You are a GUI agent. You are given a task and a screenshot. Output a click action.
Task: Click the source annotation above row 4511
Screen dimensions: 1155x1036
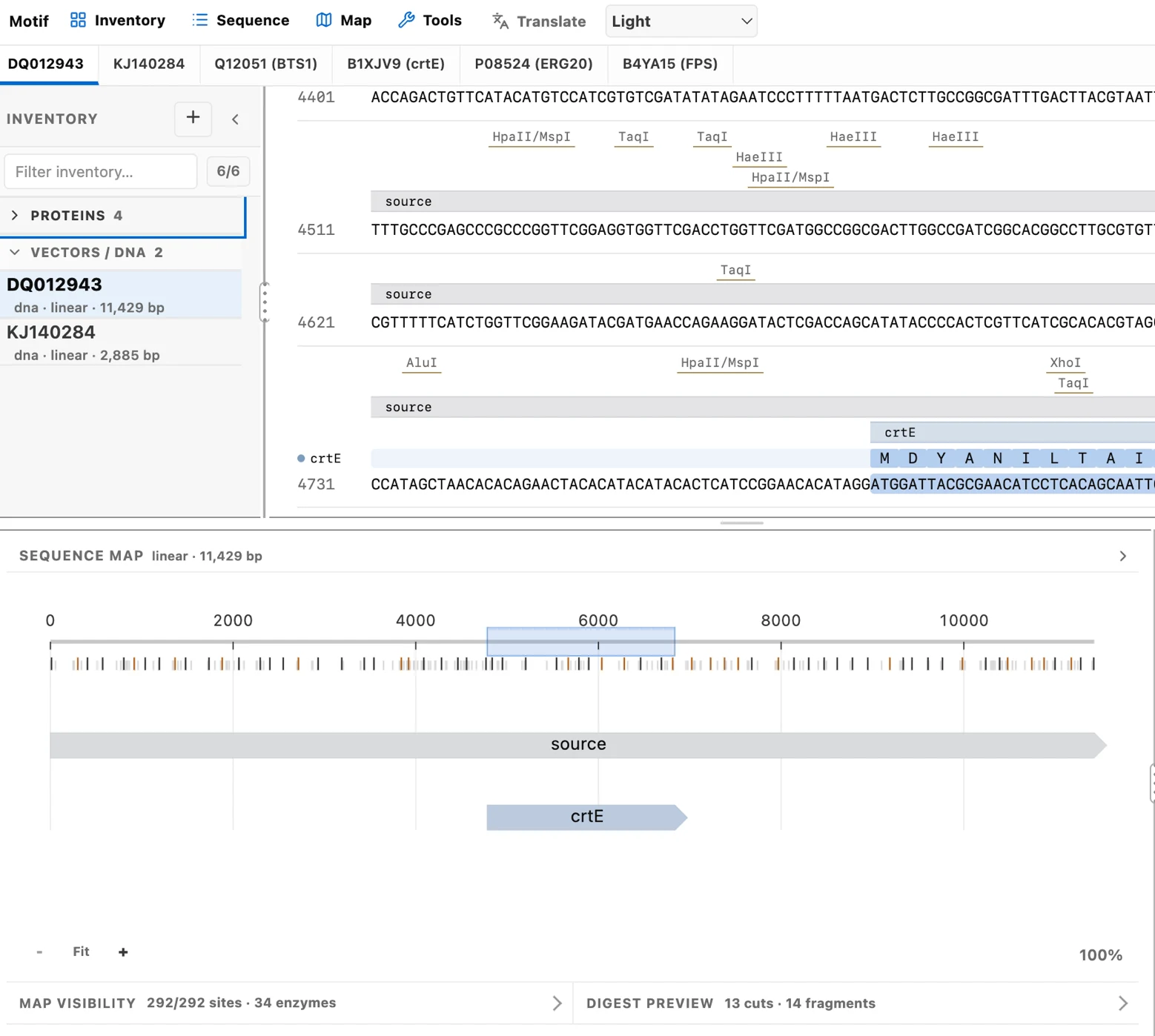point(763,202)
